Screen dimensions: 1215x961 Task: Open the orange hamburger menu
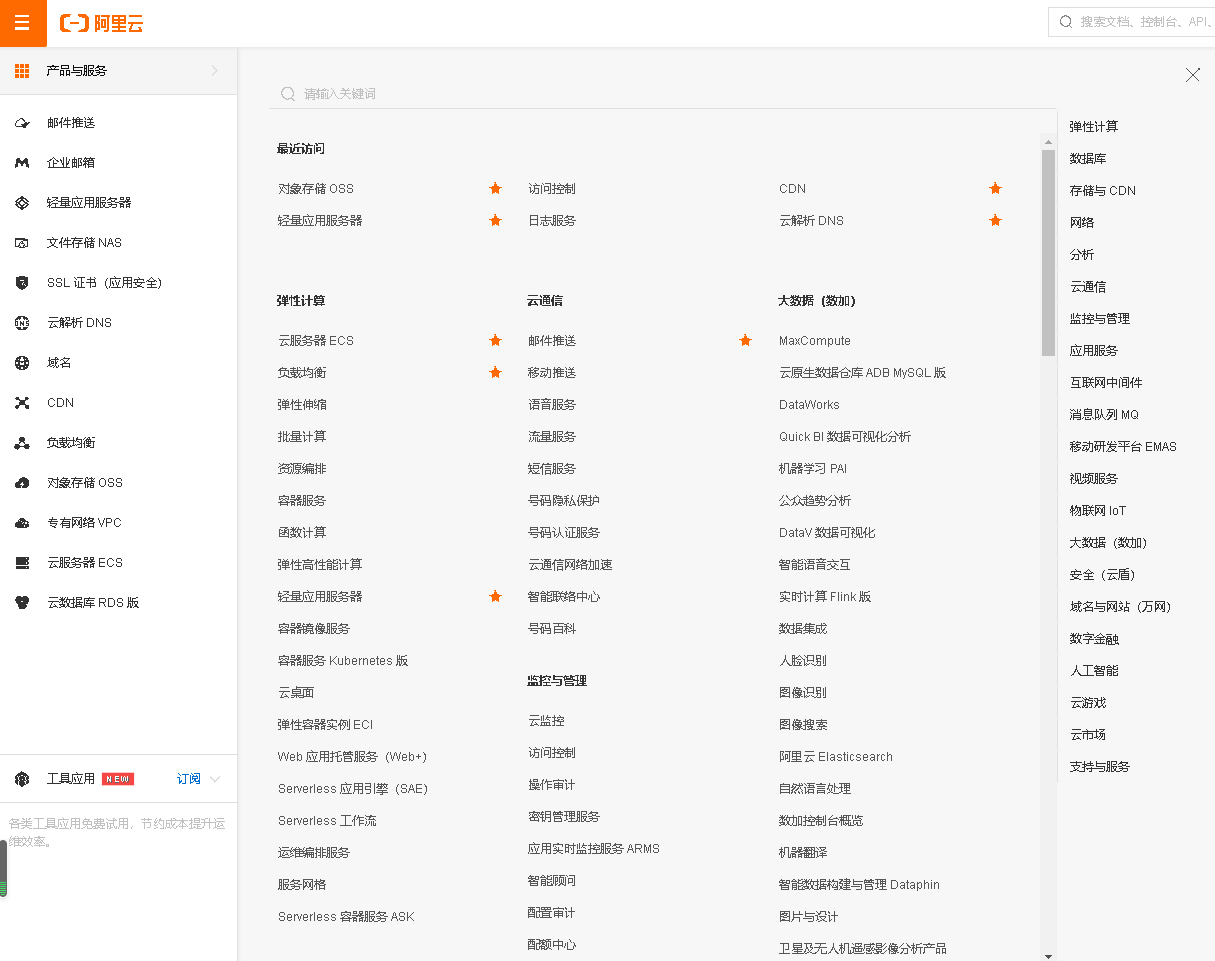(x=23, y=23)
